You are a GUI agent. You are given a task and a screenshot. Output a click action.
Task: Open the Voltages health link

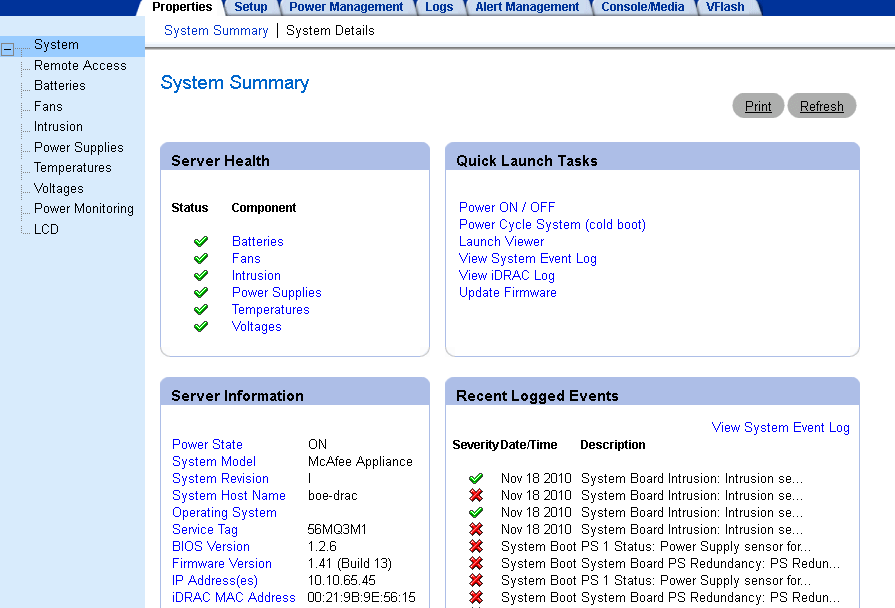256,327
